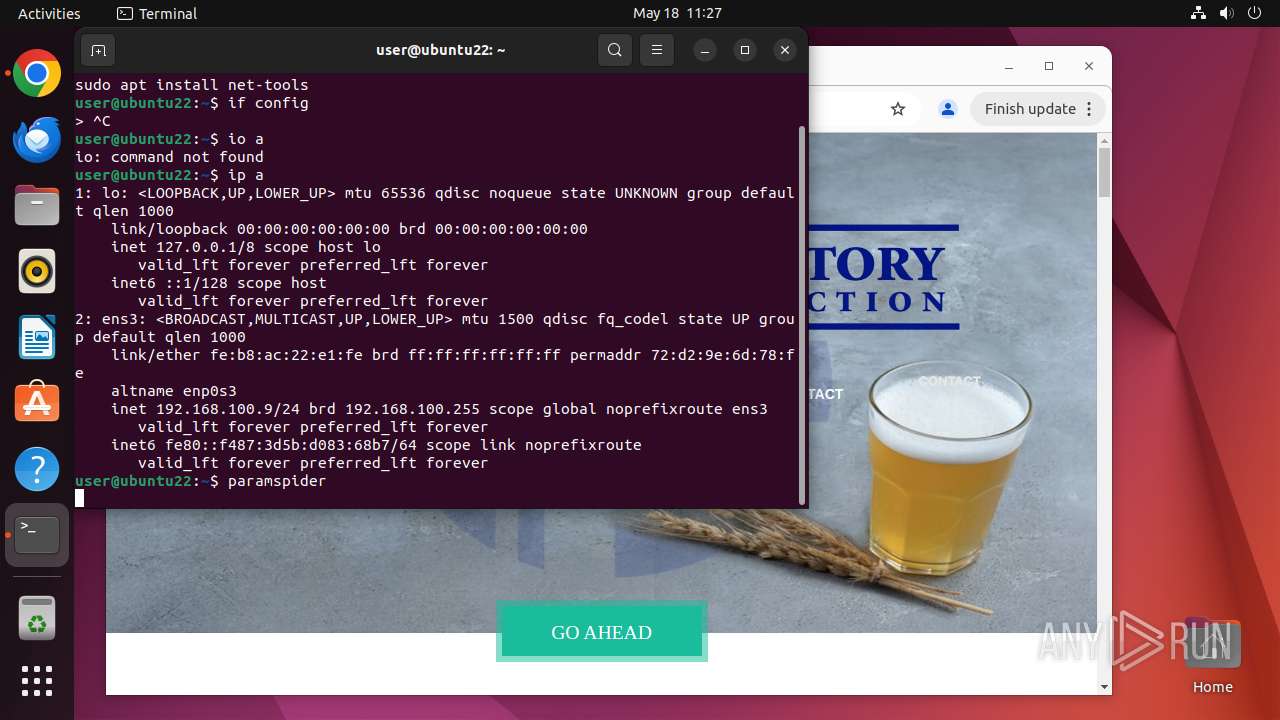1280x720 pixels.
Task: Click the GO AHEAD button on webpage
Action: point(602,632)
